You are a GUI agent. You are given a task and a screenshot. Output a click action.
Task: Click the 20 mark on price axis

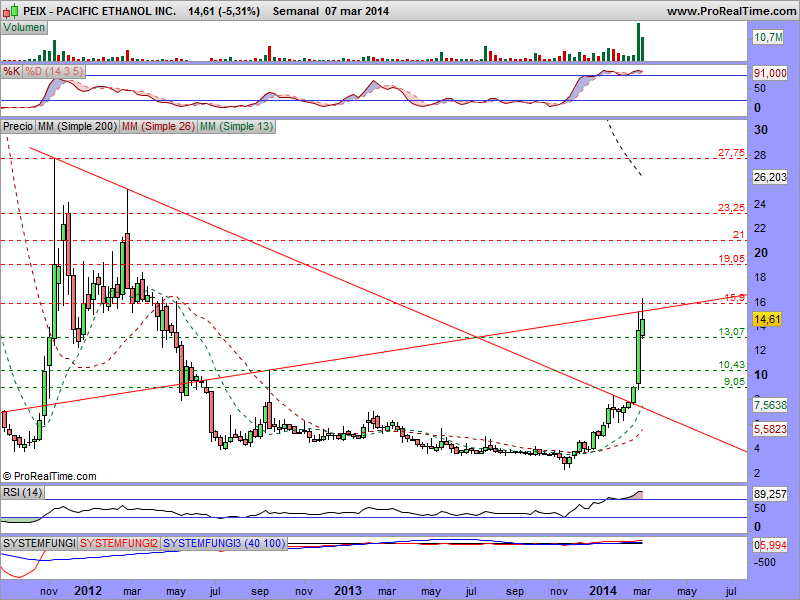click(761, 253)
